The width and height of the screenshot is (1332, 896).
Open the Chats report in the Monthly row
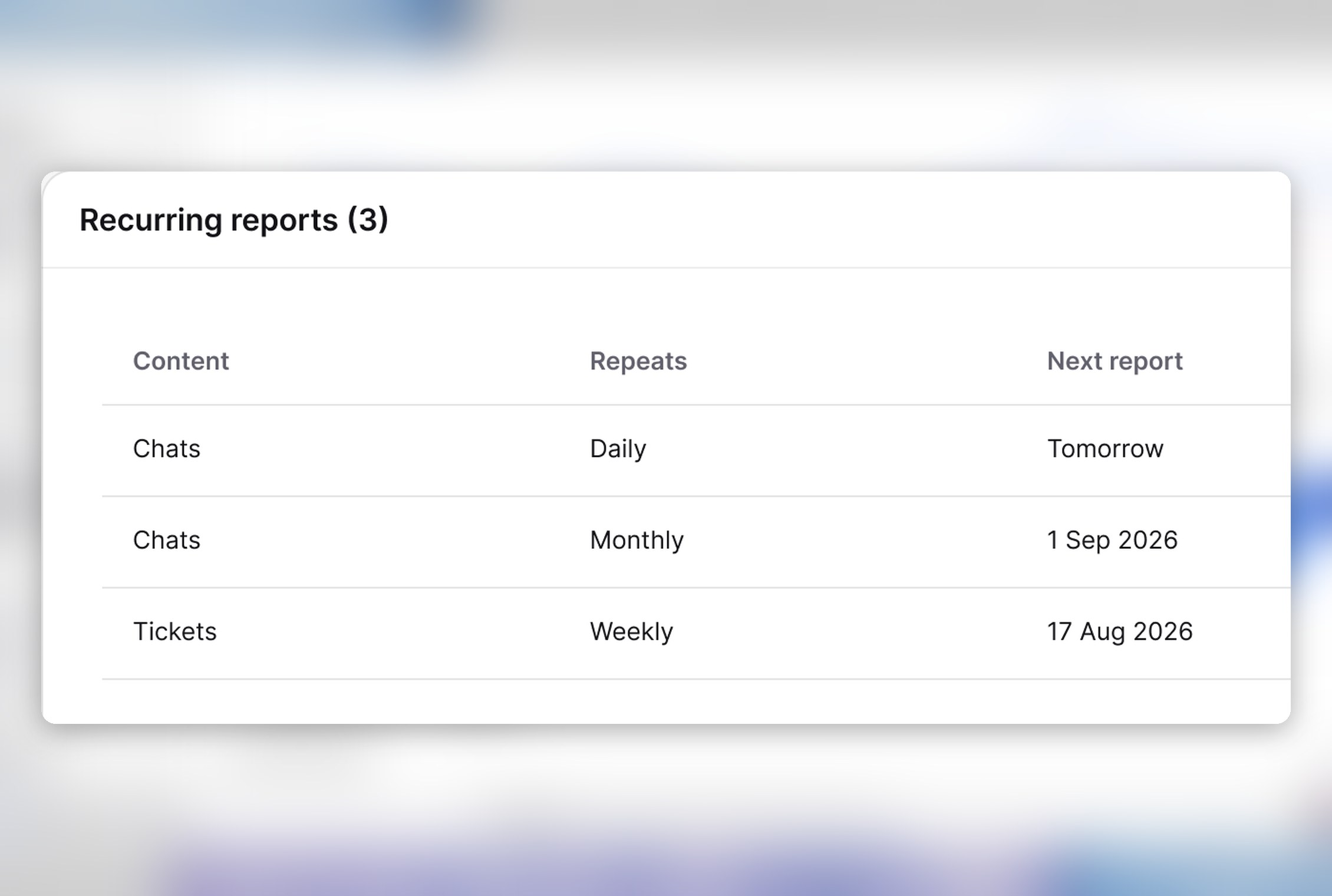(x=167, y=540)
